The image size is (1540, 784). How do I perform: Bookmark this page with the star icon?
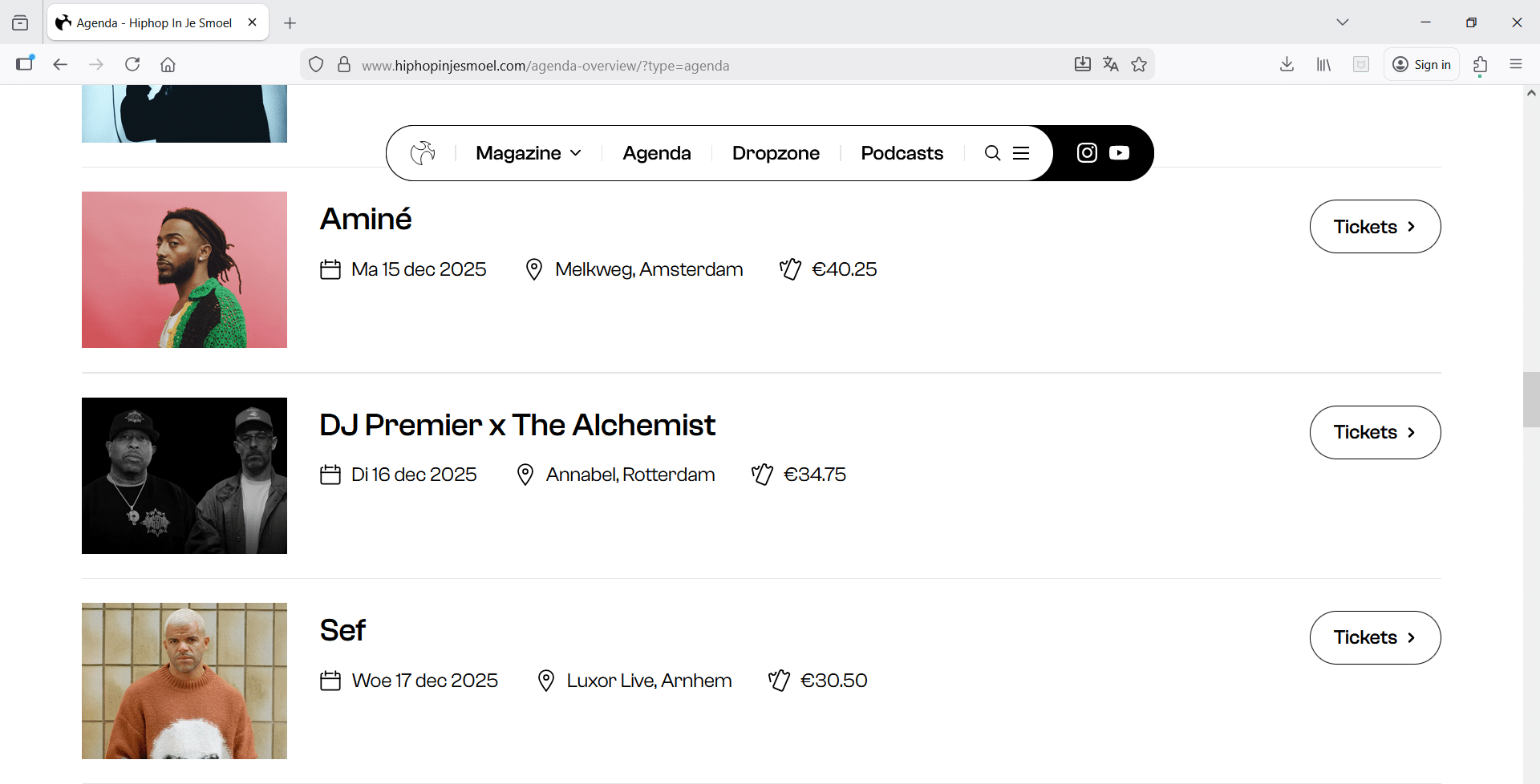[1139, 64]
